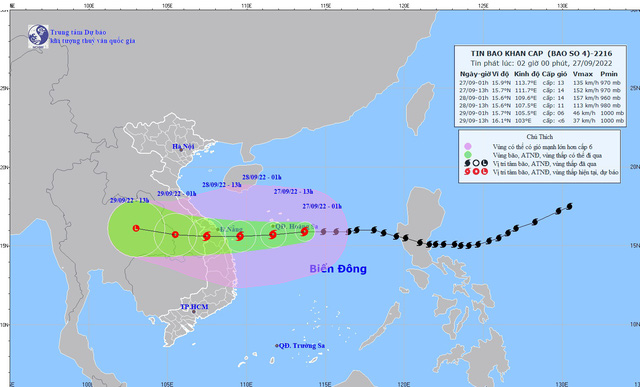Click the red circle depression marker on track

[175, 234]
